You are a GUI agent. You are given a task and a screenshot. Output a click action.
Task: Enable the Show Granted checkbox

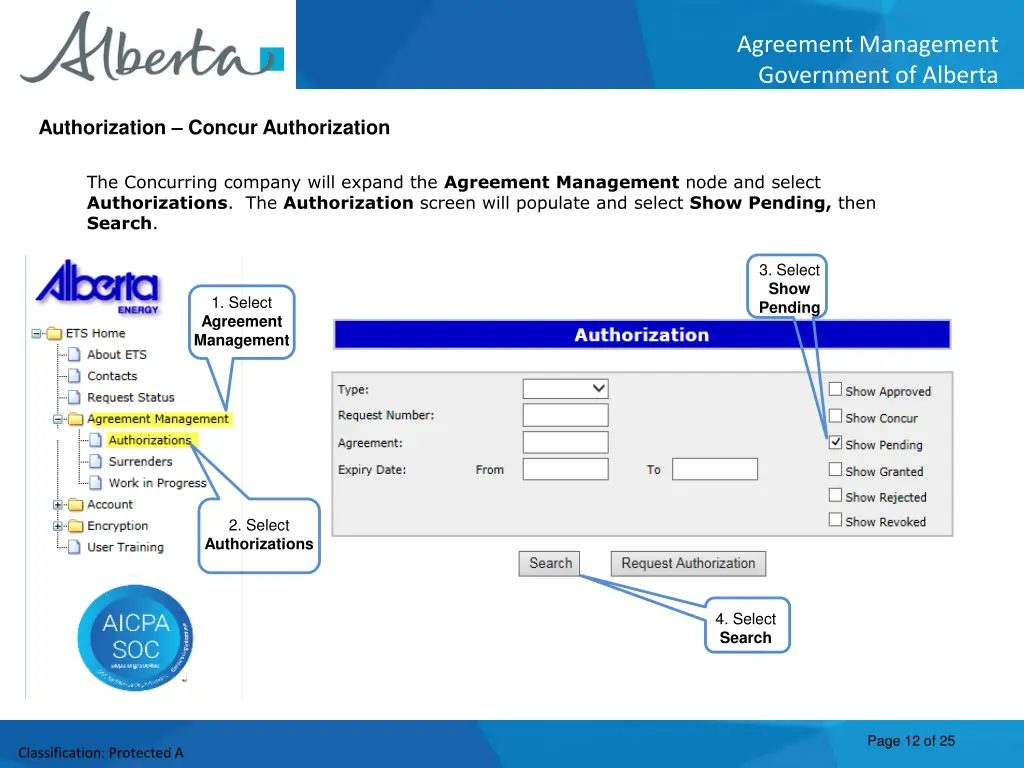[835, 470]
